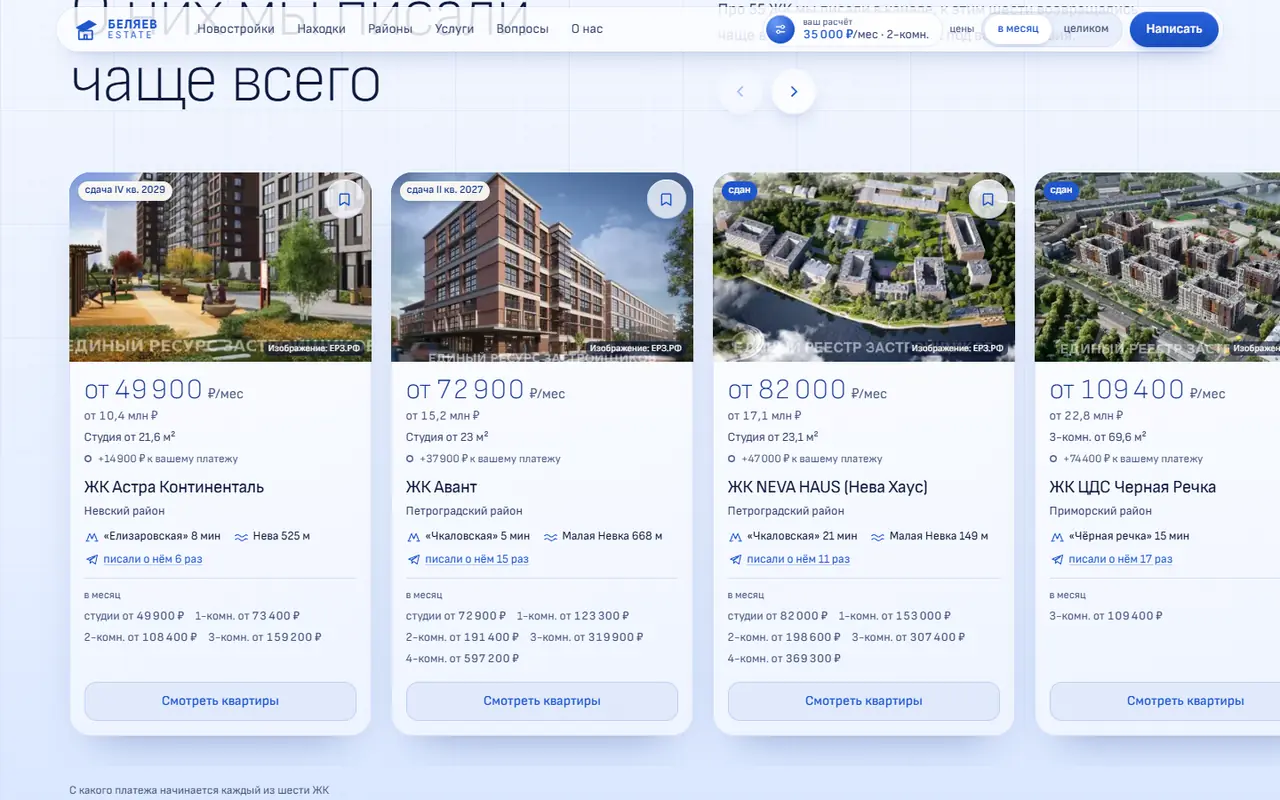Open the ЖК Астра Континенталь courtyard photo

[220, 267]
